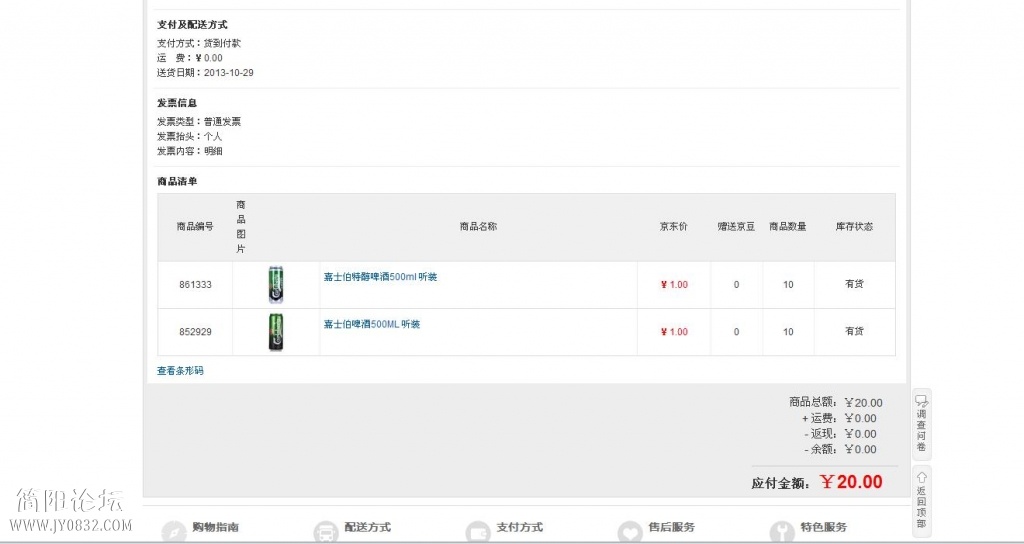Click thumbnail of product 852929

pos(276,332)
